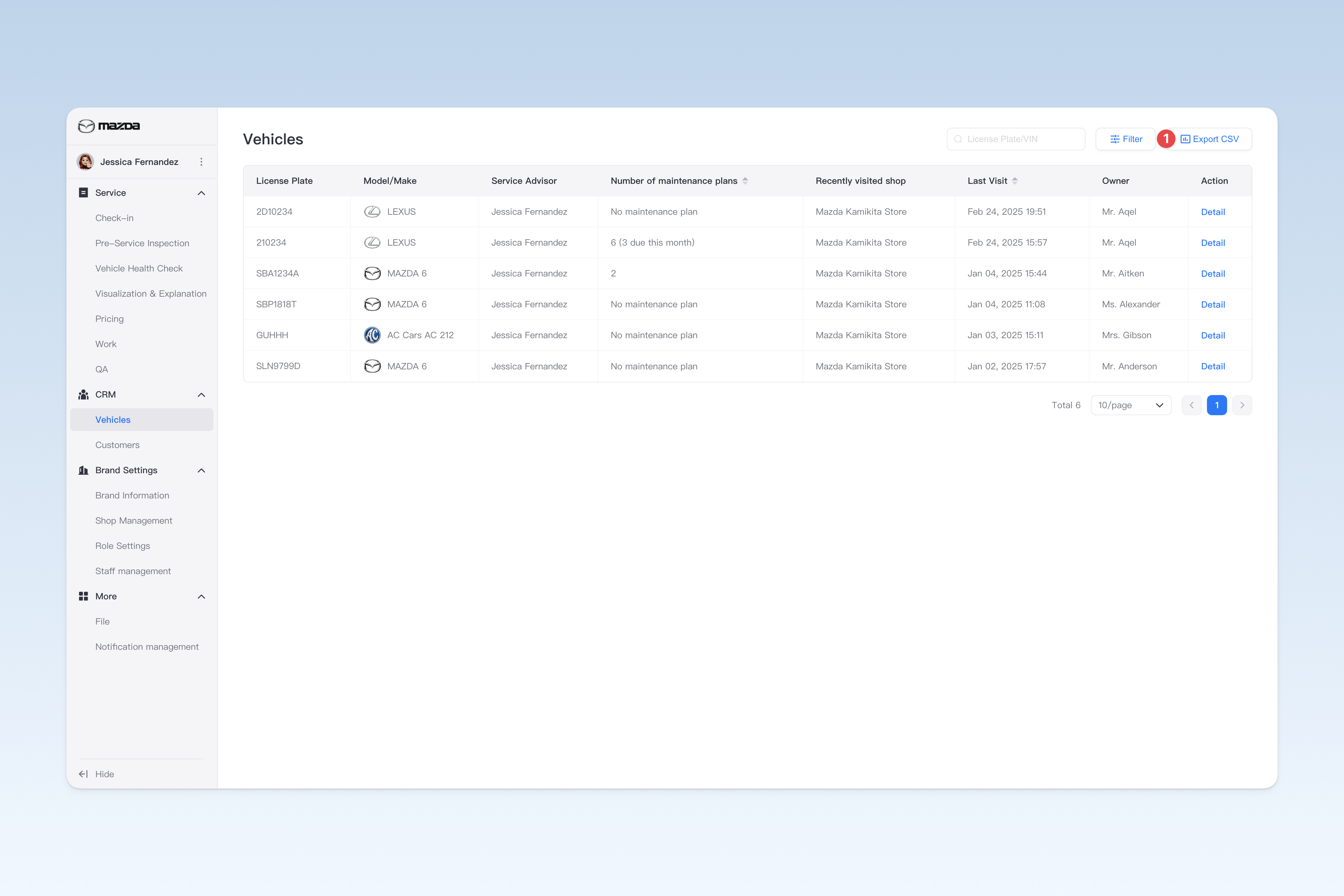The image size is (1344, 896).
Task: Select page 1 in pagination
Action: 1217,405
